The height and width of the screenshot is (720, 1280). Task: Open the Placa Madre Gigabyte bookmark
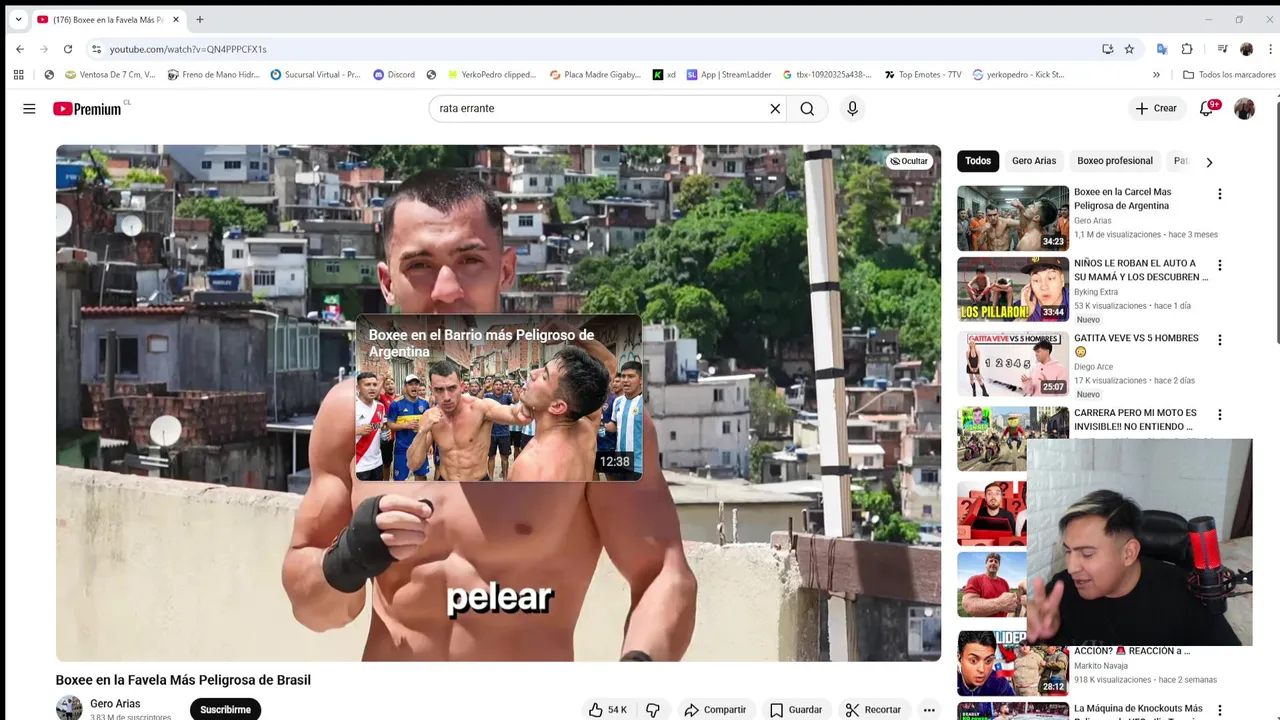coord(595,74)
